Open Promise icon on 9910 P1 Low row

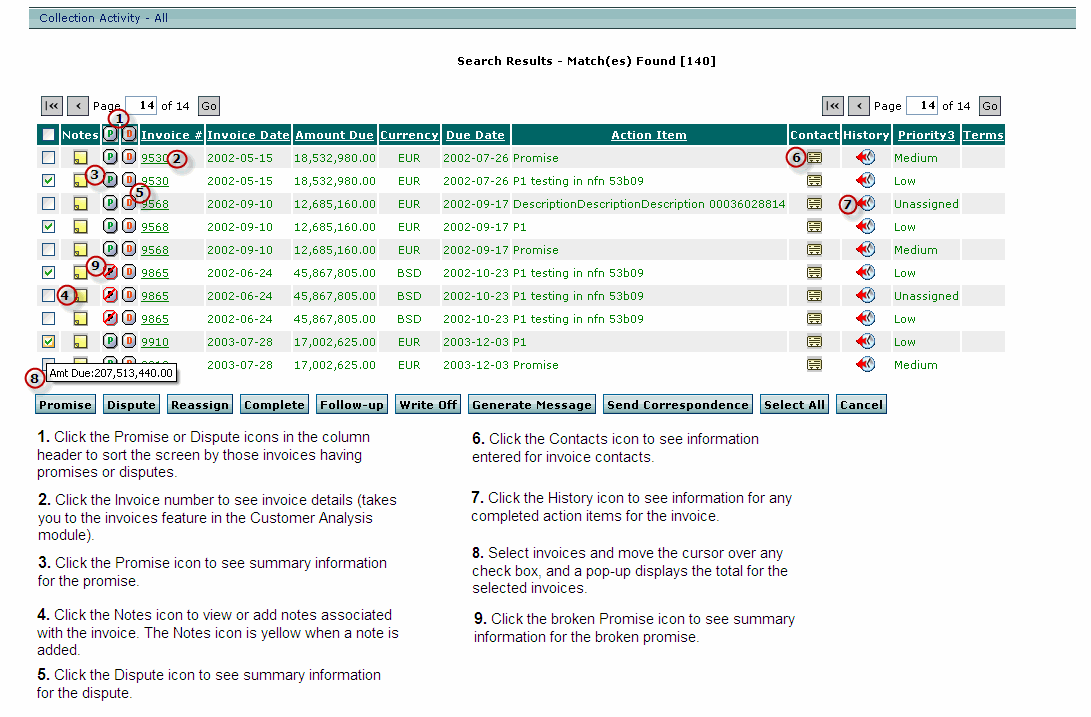[x=110, y=340]
